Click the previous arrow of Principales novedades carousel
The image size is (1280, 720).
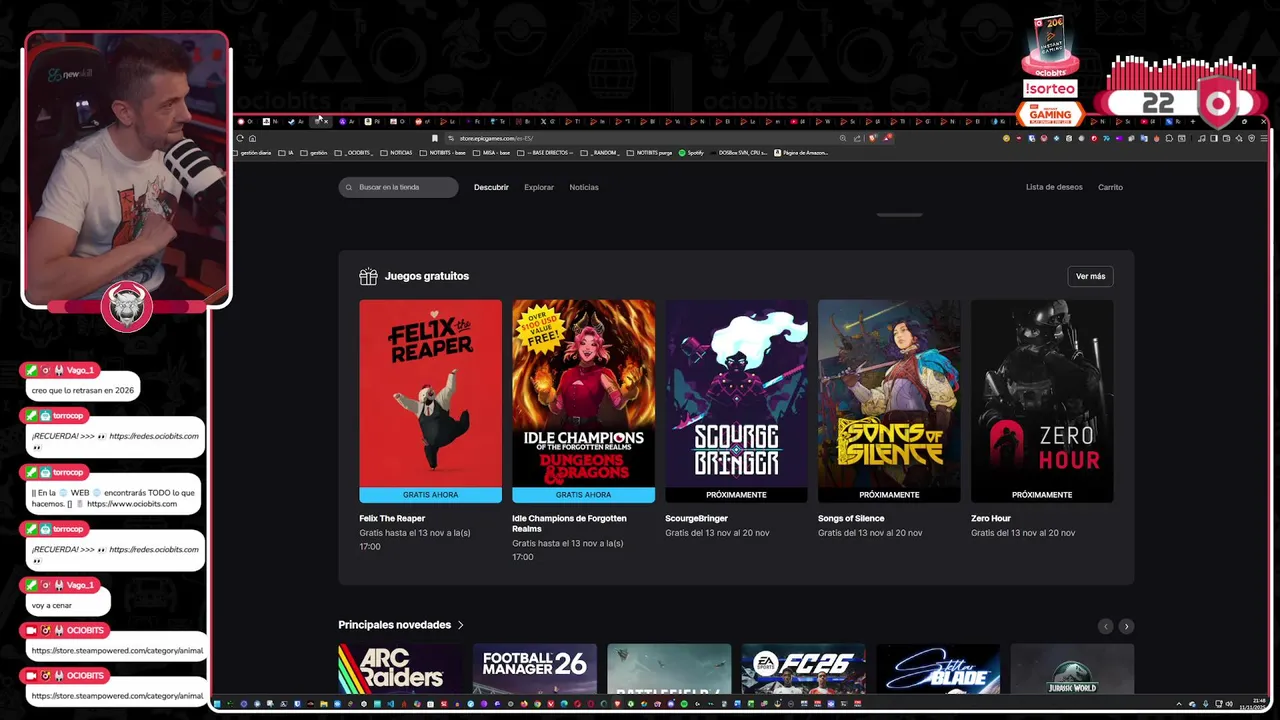tap(1105, 626)
